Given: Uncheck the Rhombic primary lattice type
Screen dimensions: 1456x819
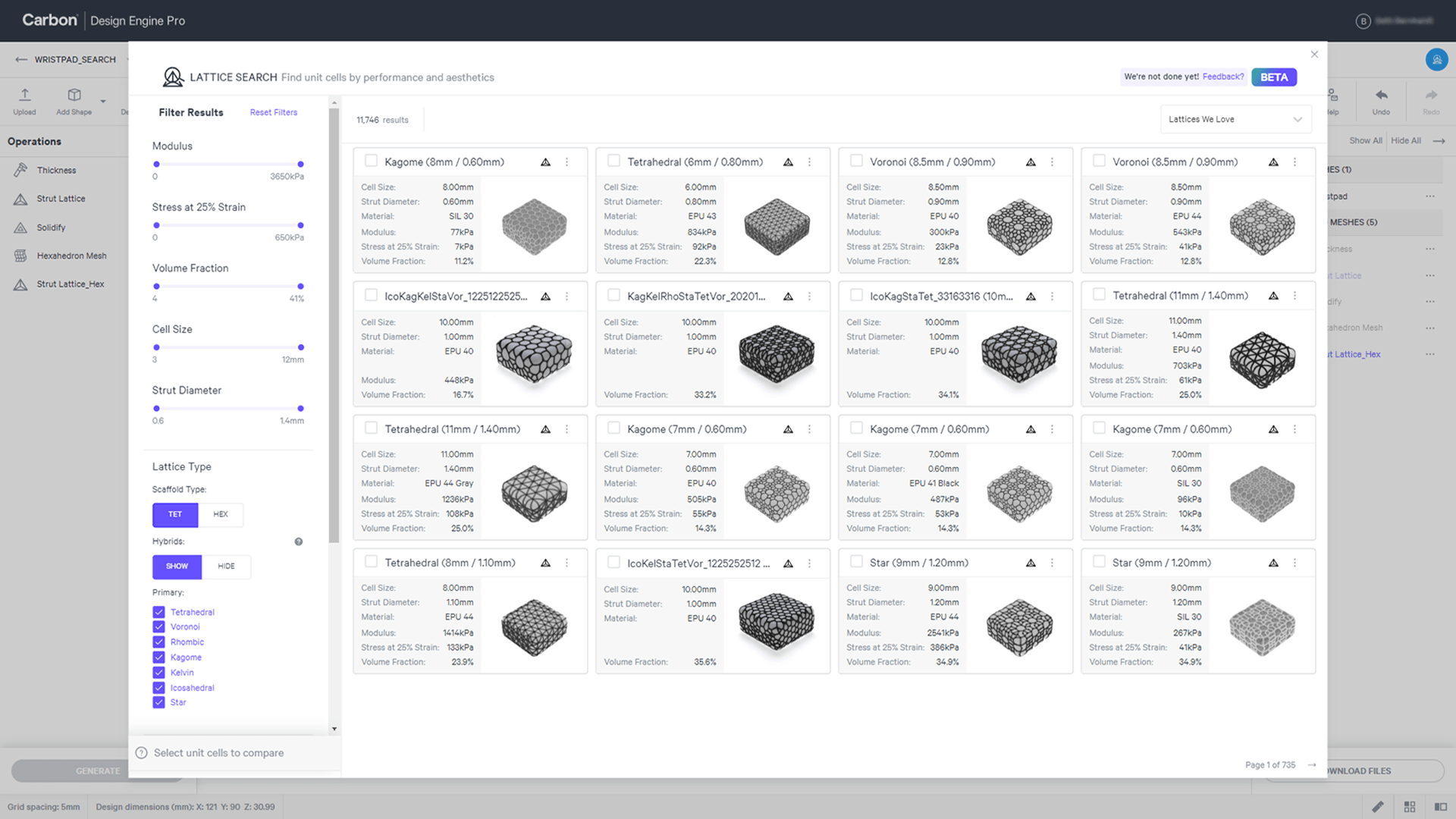Looking at the screenshot, I should pos(158,642).
